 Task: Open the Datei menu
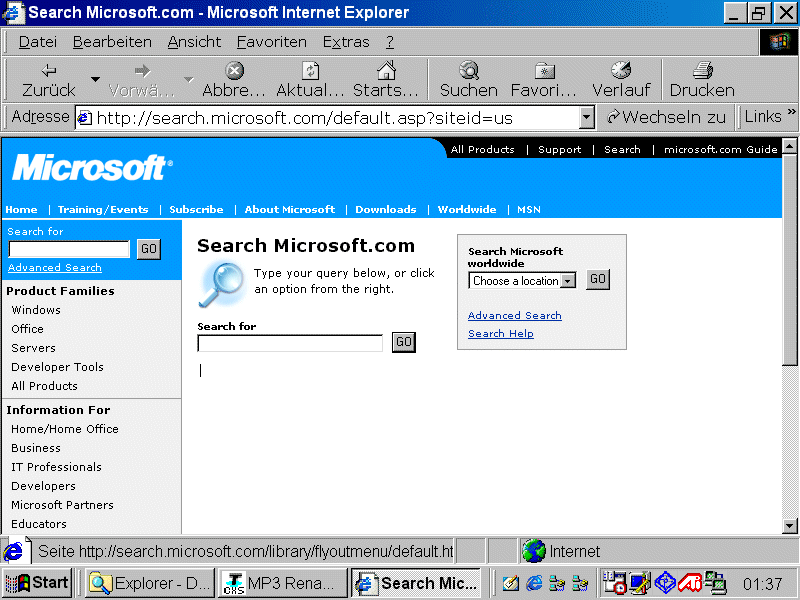click(38, 42)
